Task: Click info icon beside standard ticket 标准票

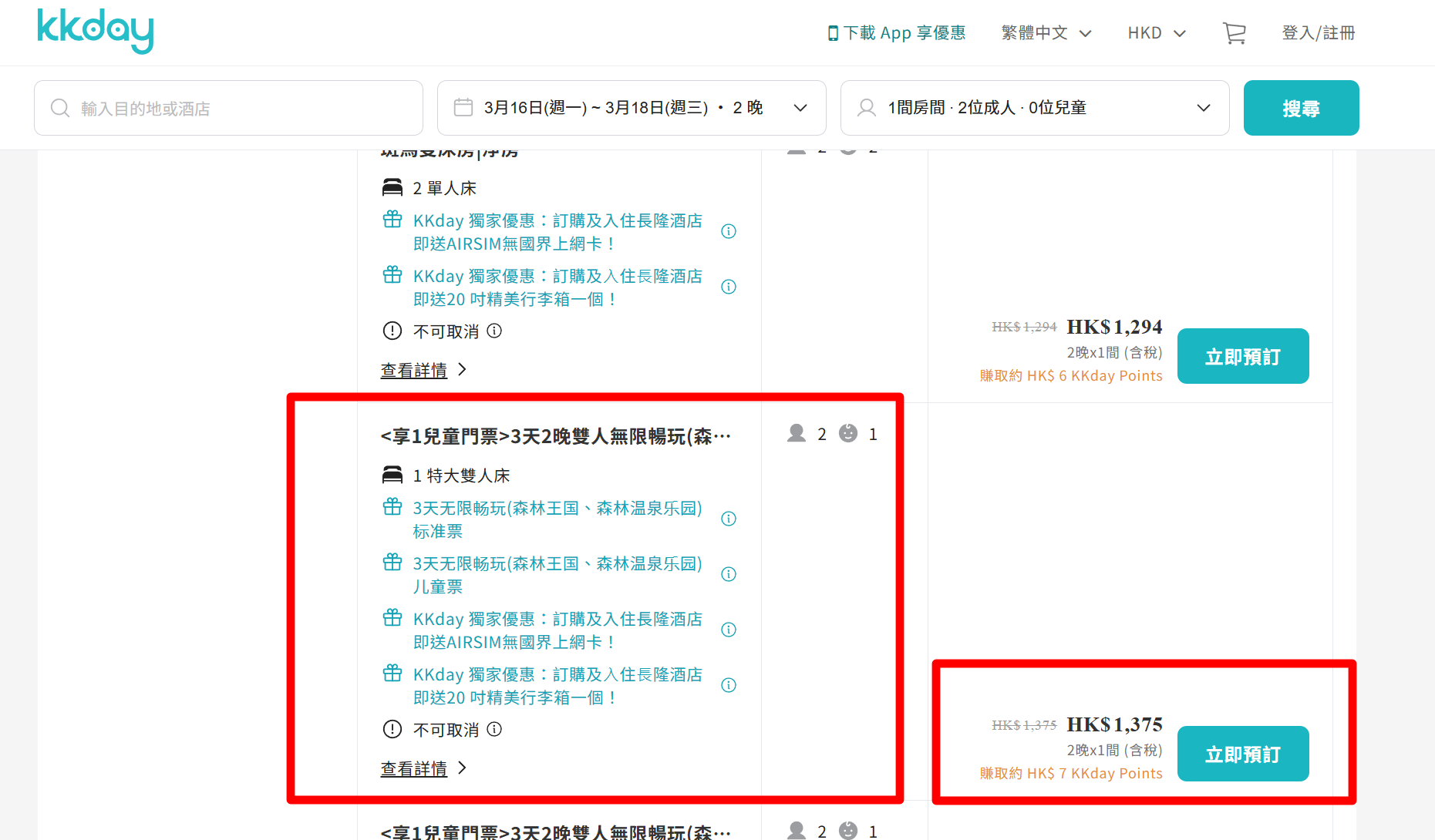Action: tap(728, 519)
